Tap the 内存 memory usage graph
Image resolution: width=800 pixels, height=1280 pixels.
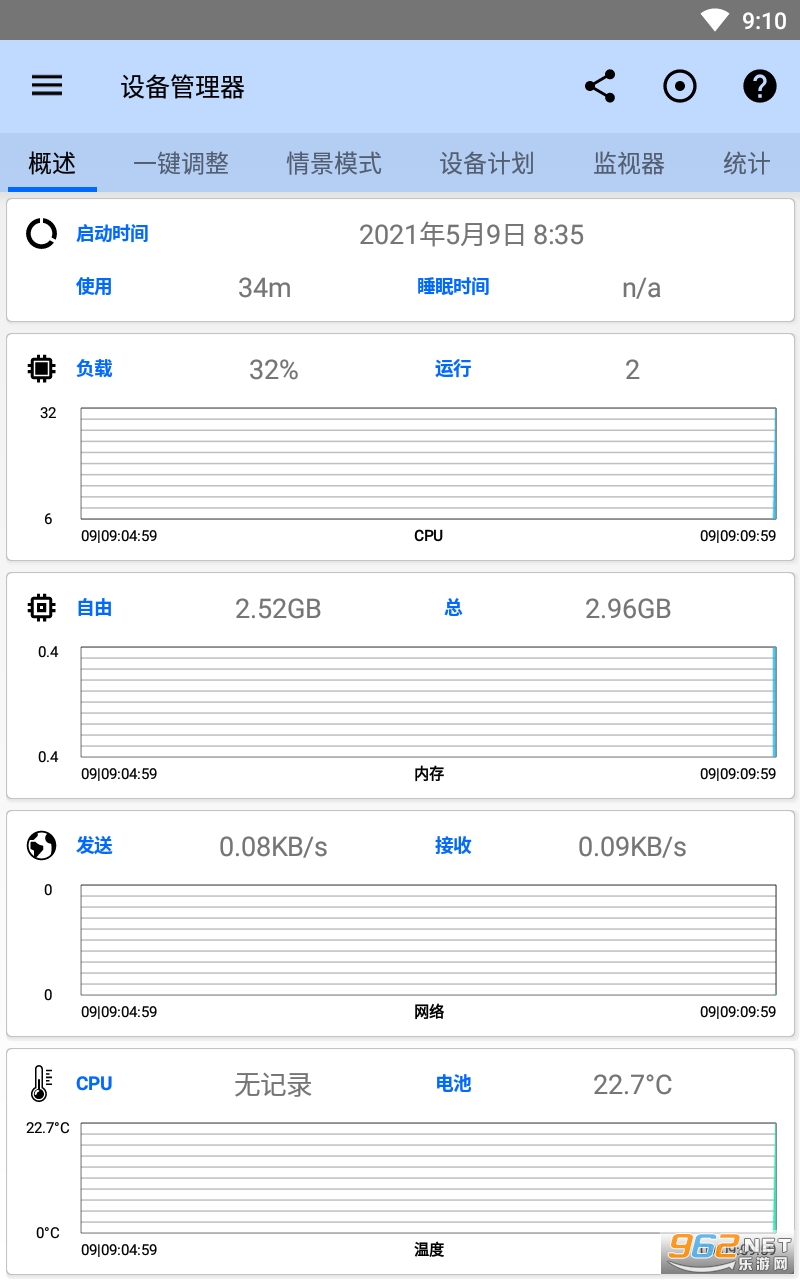click(x=428, y=702)
